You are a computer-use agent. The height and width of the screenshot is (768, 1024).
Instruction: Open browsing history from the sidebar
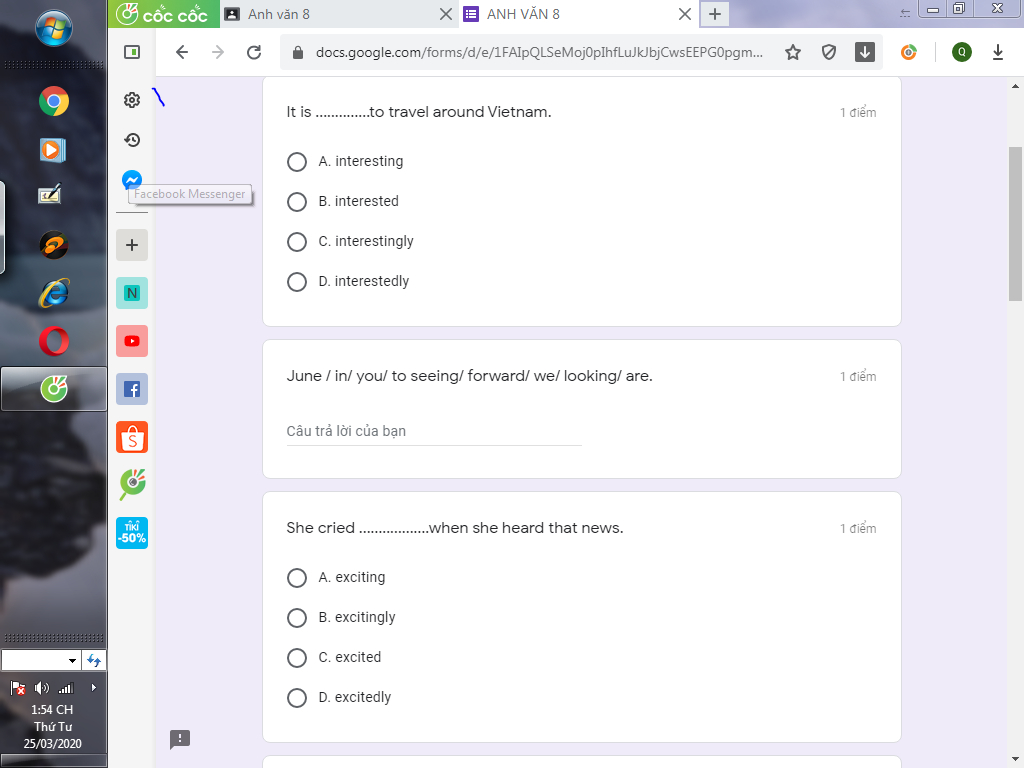pyautogui.click(x=132, y=140)
